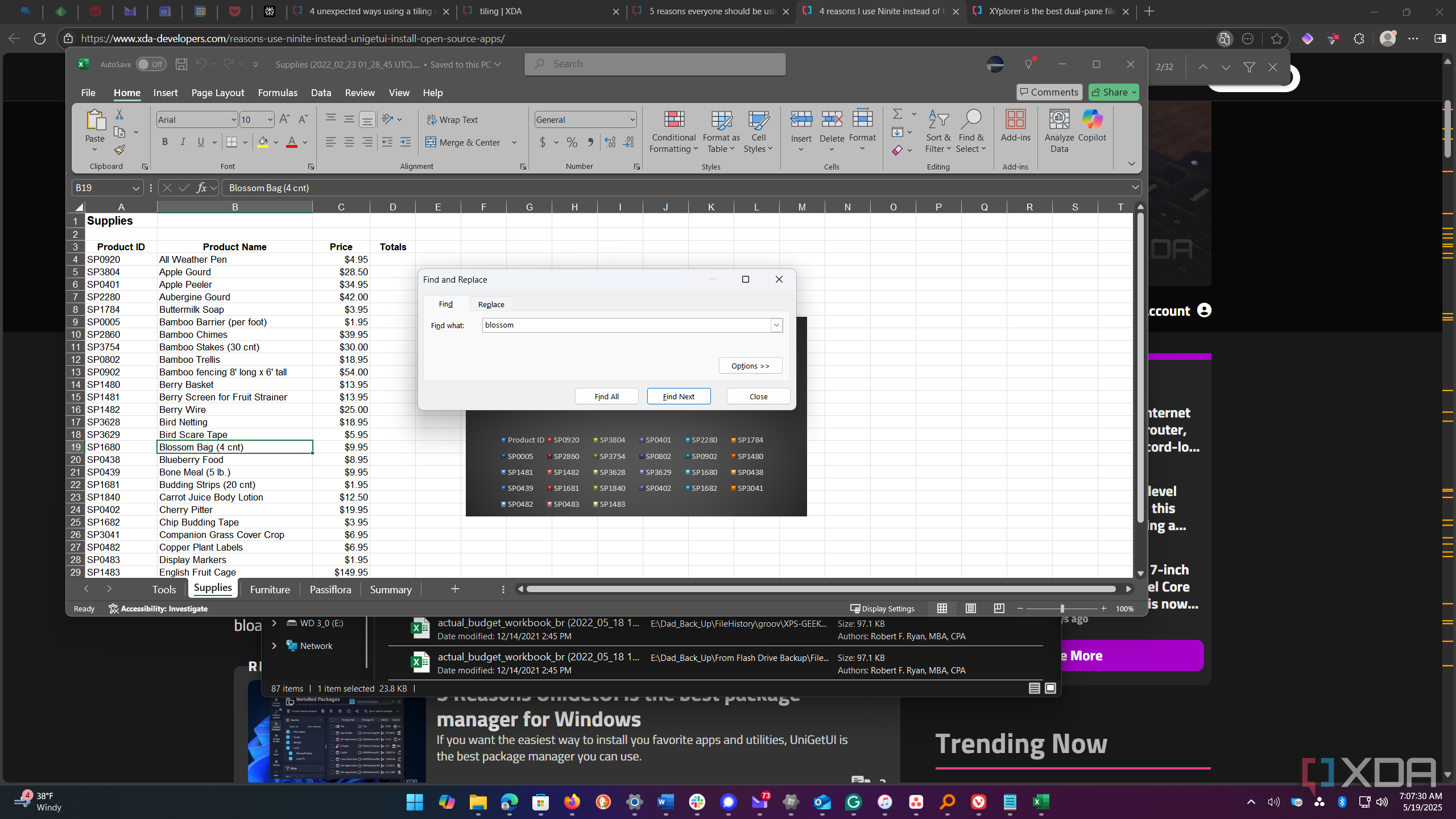Image resolution: width=1456 pixels, height=819 pixels.
Task: Apply Italic formatting in Font group
Action: 183,142
